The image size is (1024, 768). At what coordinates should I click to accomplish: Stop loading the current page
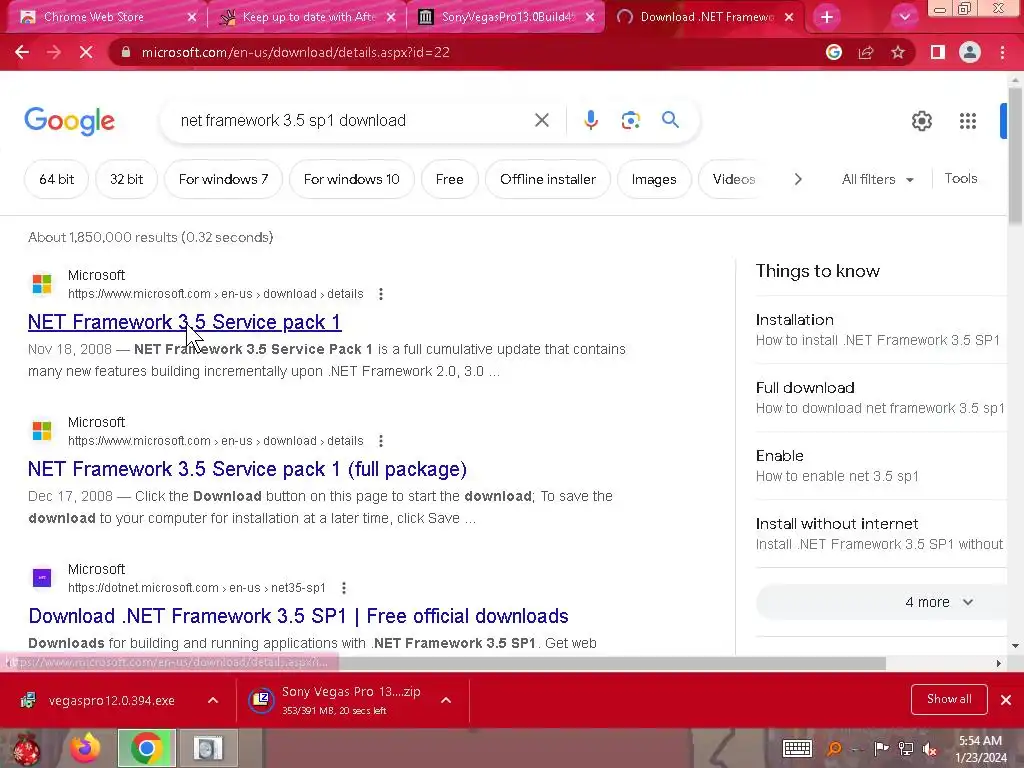(x=86, y=52)
